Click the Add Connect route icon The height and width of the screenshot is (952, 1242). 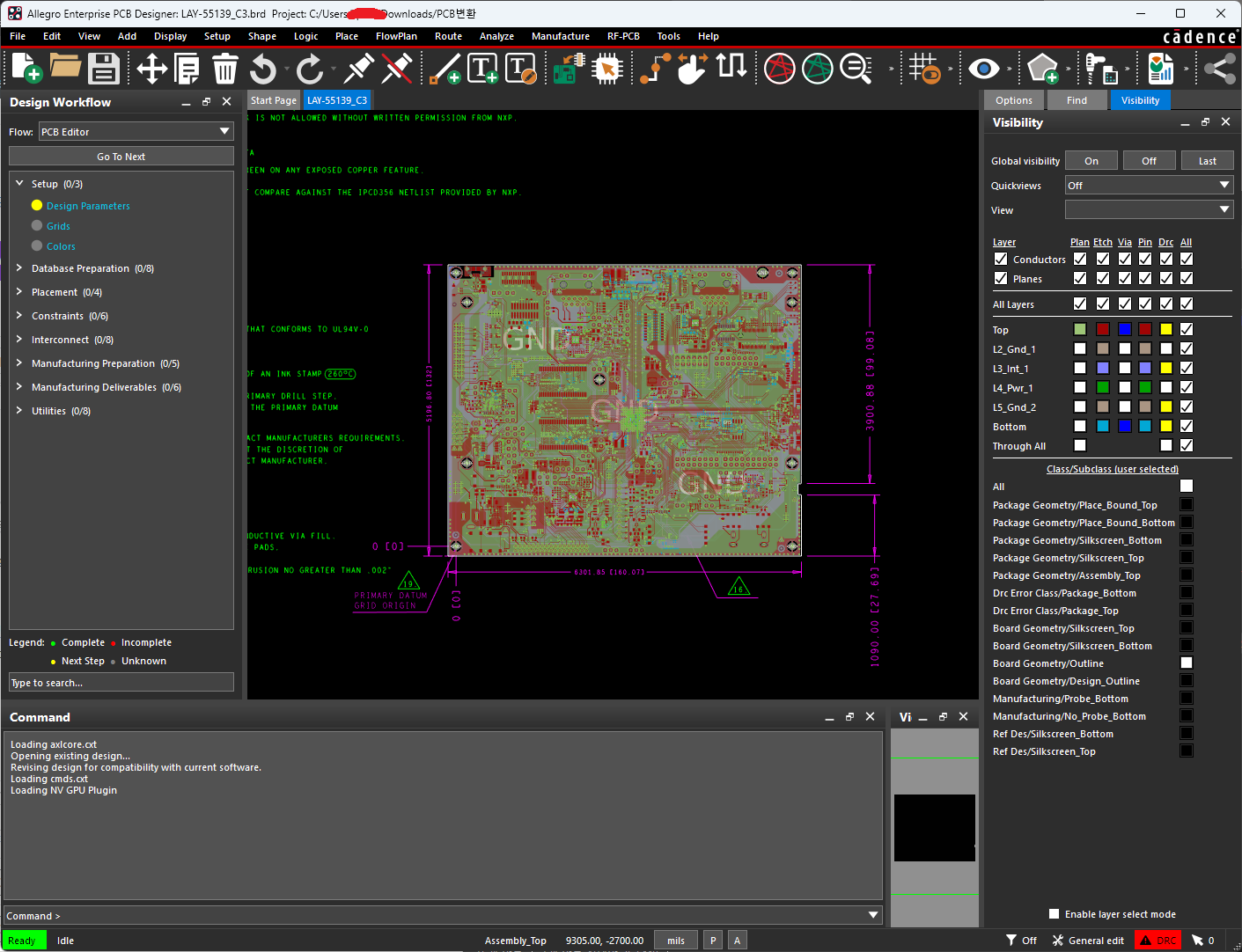pos(654,69)
